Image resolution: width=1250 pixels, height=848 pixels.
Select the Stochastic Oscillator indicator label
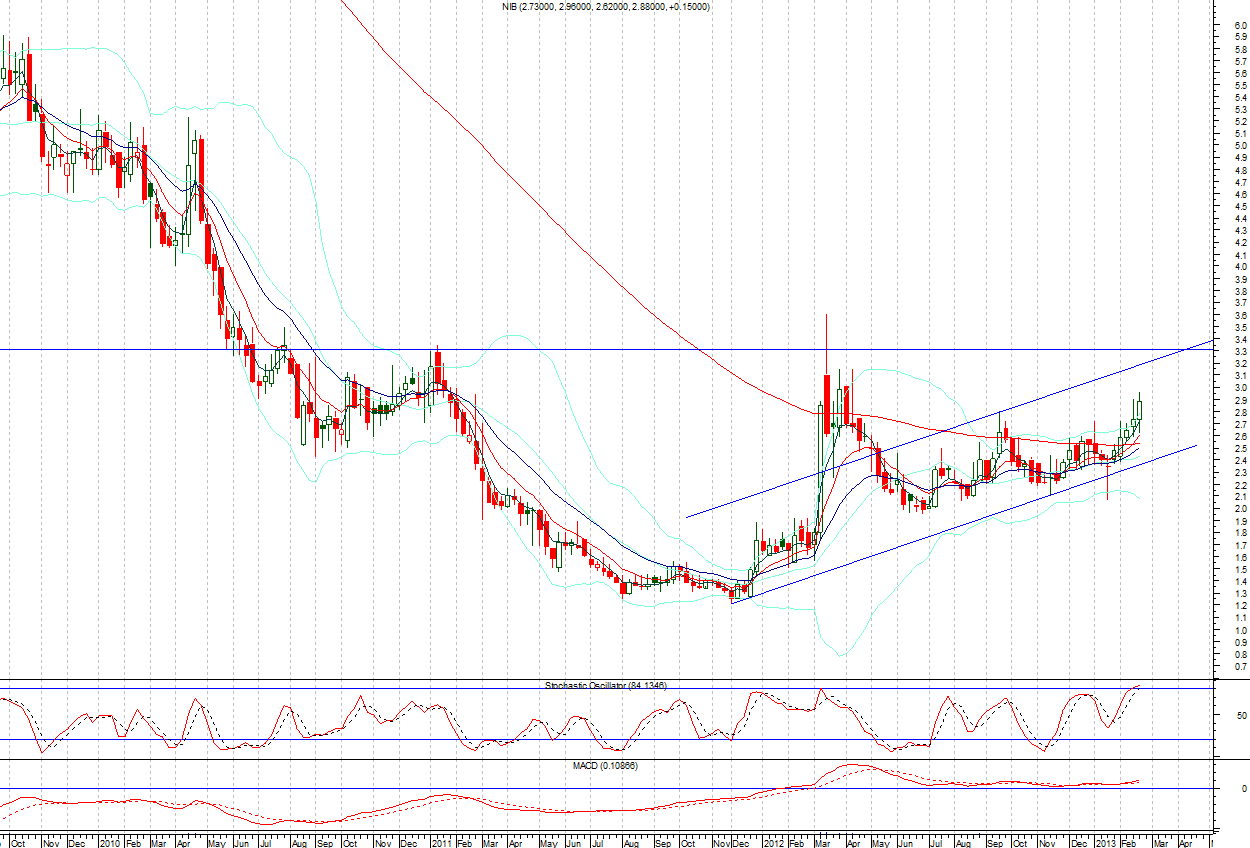pyautogui.click(x=605, y=685)
